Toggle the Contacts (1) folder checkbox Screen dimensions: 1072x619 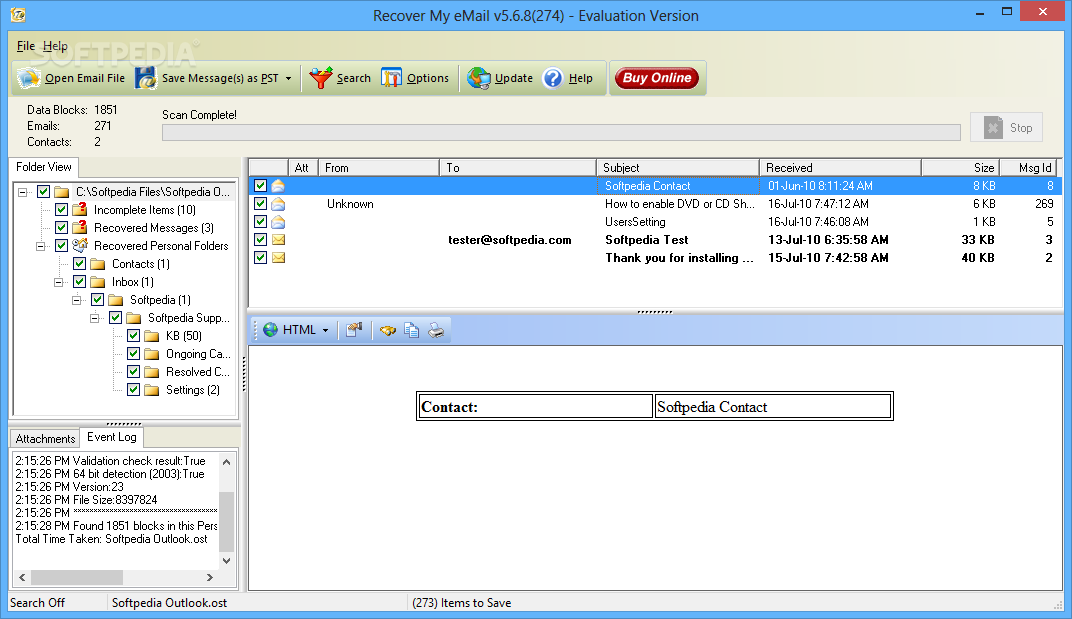(x=79, y=263)
